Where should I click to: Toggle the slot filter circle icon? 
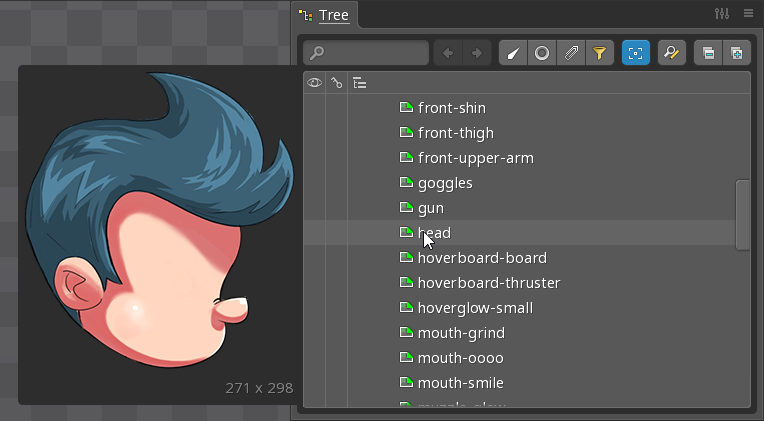coord(541,53)
